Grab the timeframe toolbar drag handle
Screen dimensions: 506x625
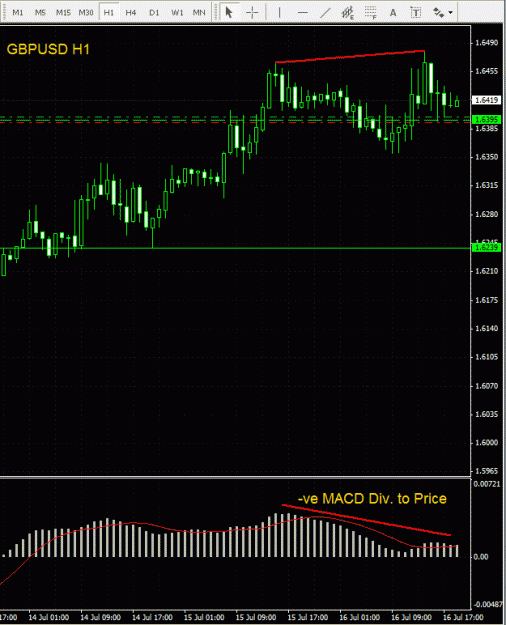tap(4, 13)
